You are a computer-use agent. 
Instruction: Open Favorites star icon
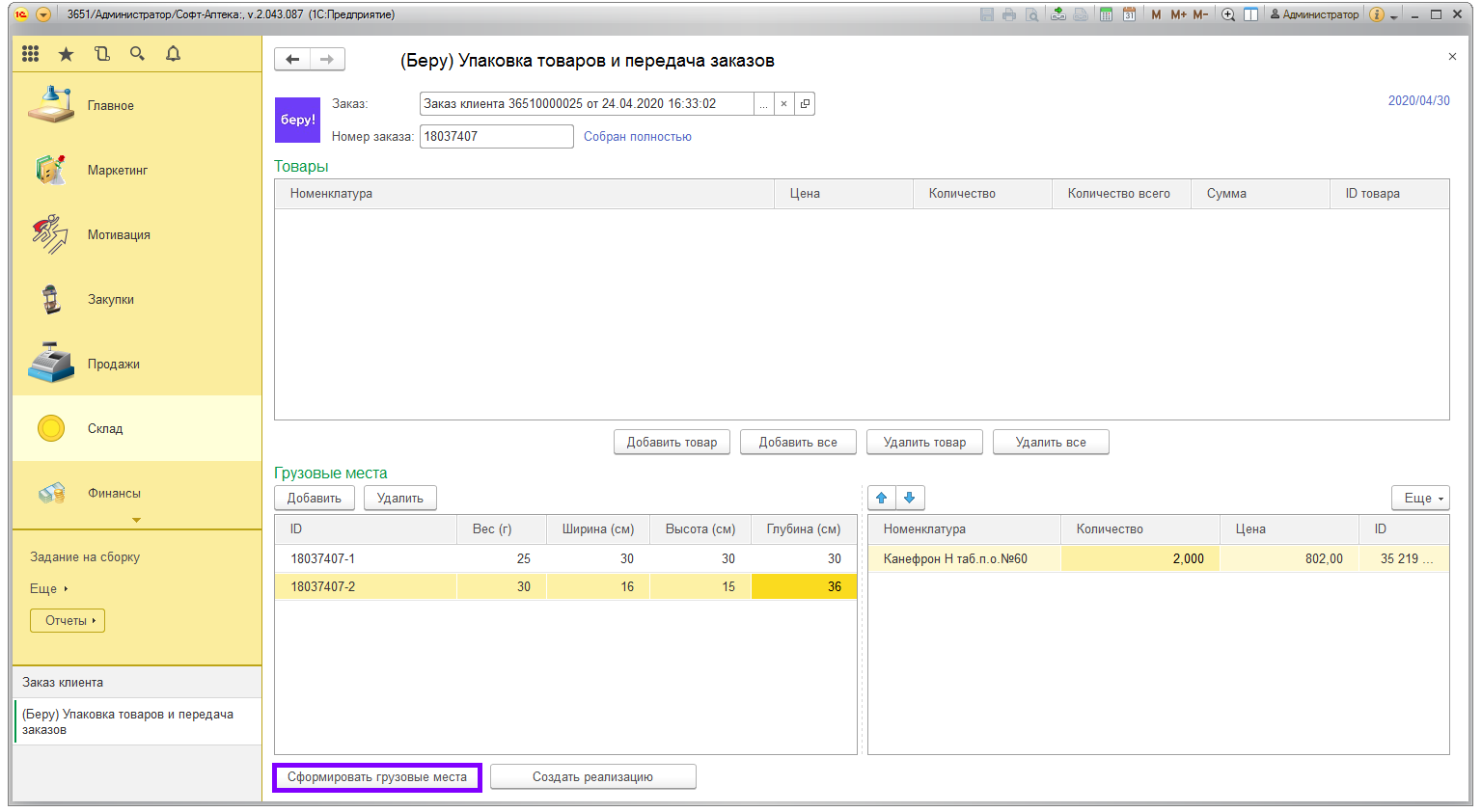(66, 54)
